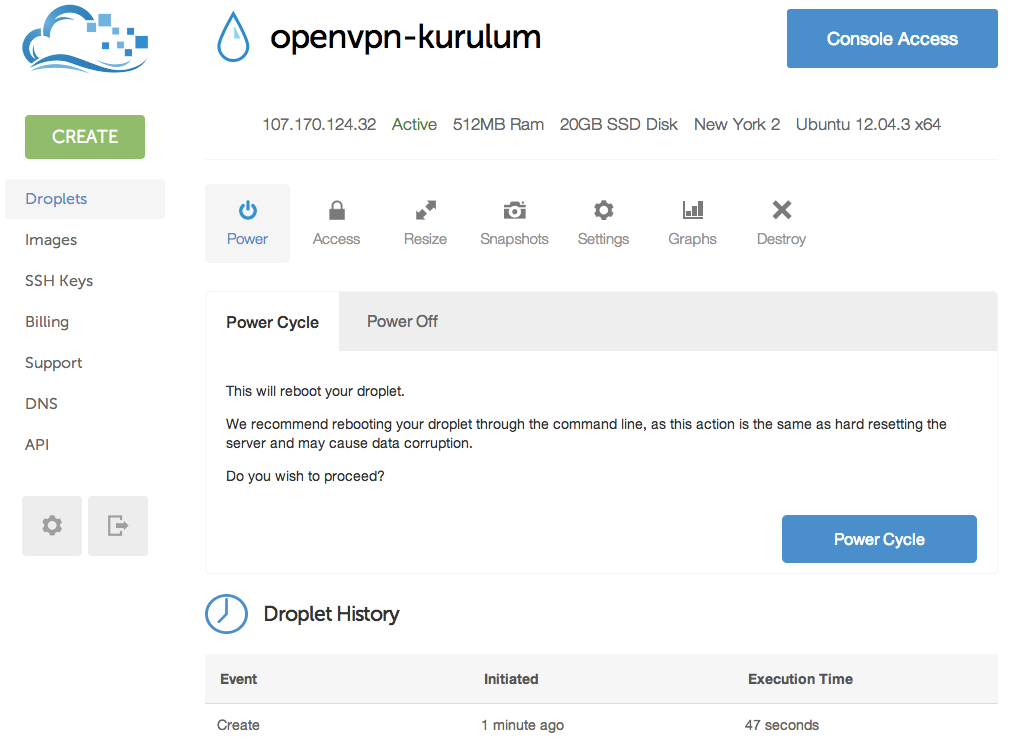Click the Droplet History clock icon
The width and height of the screenshot is (1024, 747).
[x=227, y=614]
